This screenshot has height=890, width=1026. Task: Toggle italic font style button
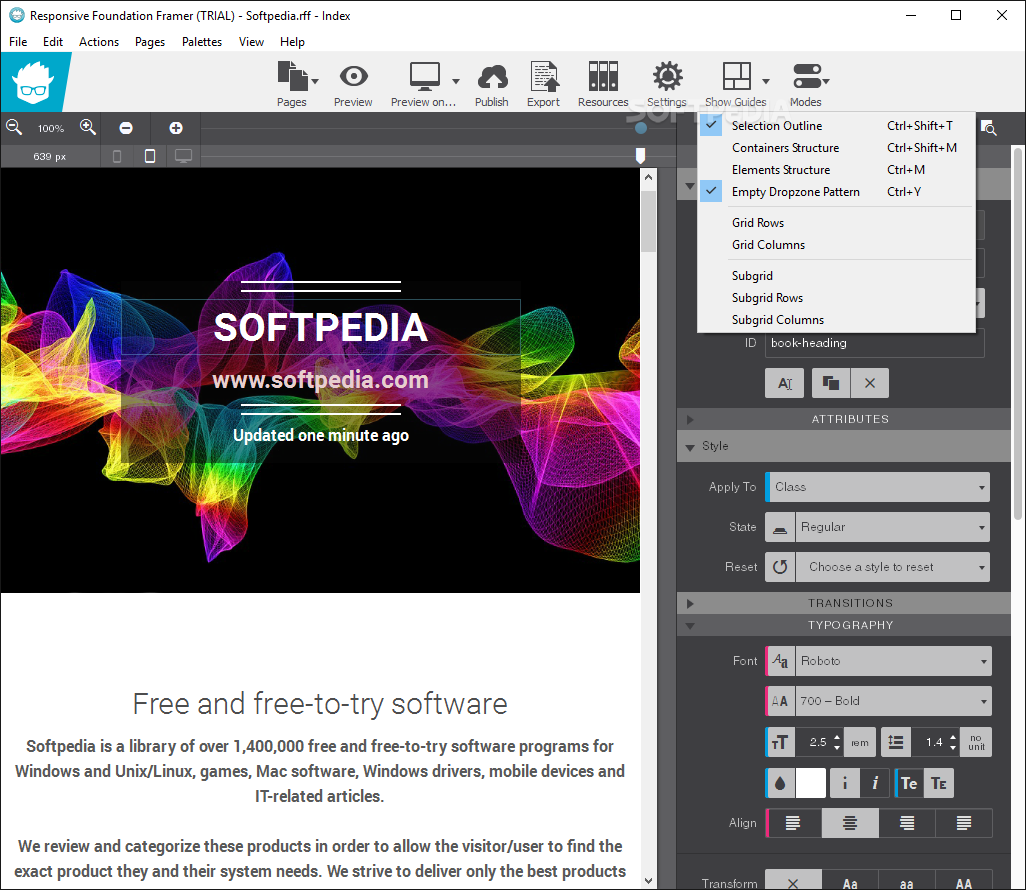(x=875, y=783)
